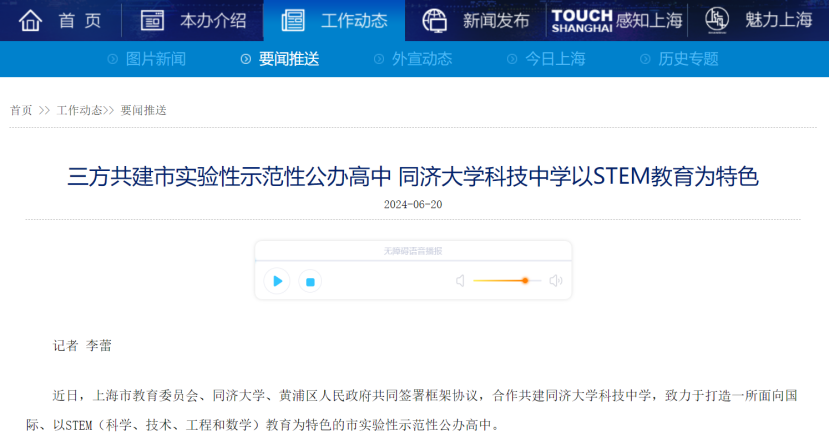Open the 新闻发布 menu item
Viewport: 830px width, 443px height.
[x=496, y=21]
